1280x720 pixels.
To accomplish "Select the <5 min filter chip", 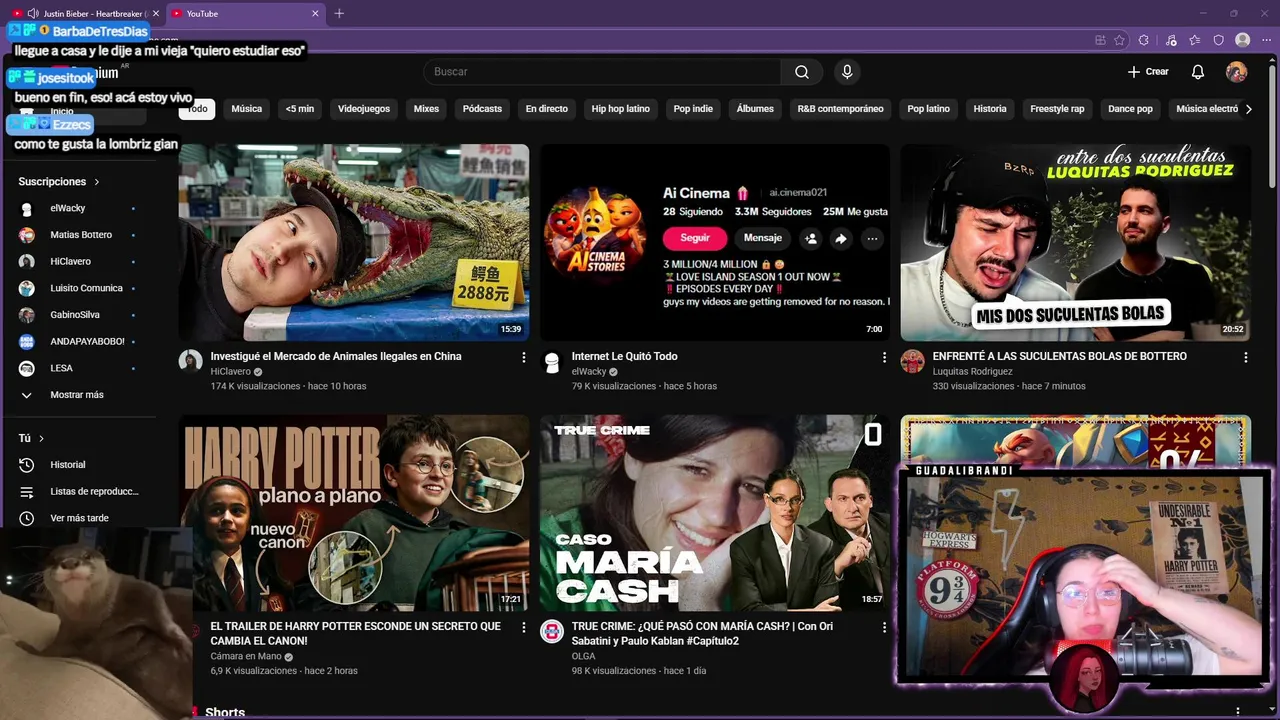I will coord(299,109).
